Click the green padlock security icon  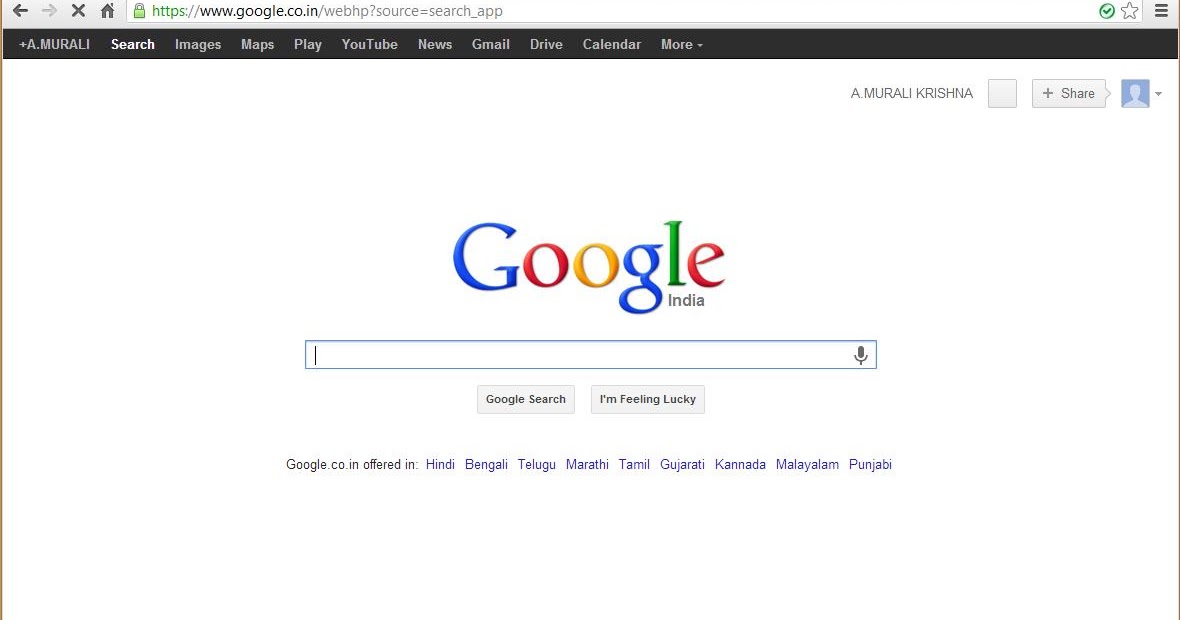[139, 11]
